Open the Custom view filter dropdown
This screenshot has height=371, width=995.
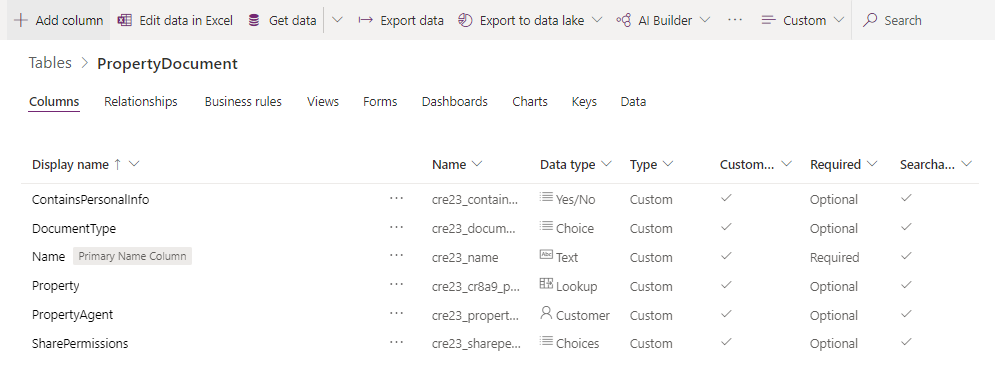click(802, 20)
